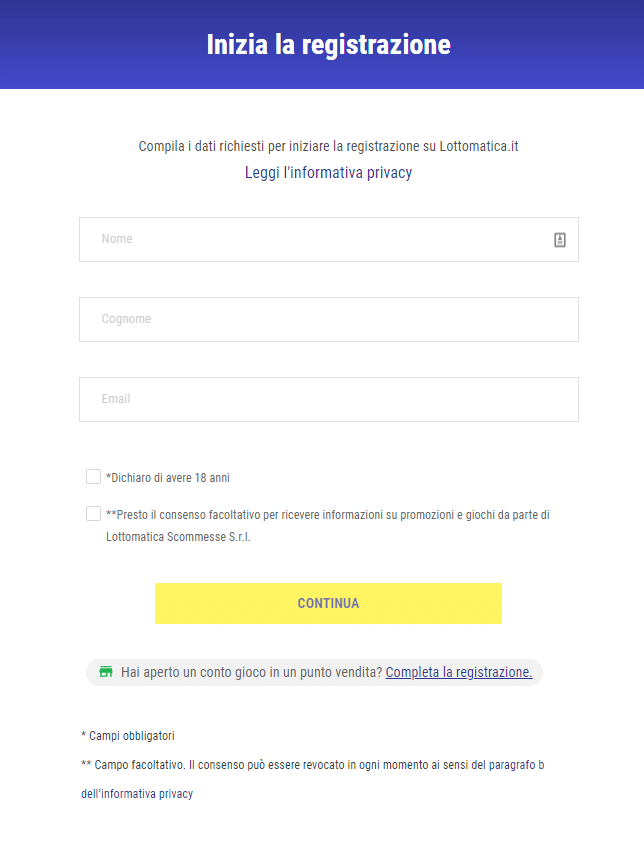Open "Completa la registrazione" link

460,672
